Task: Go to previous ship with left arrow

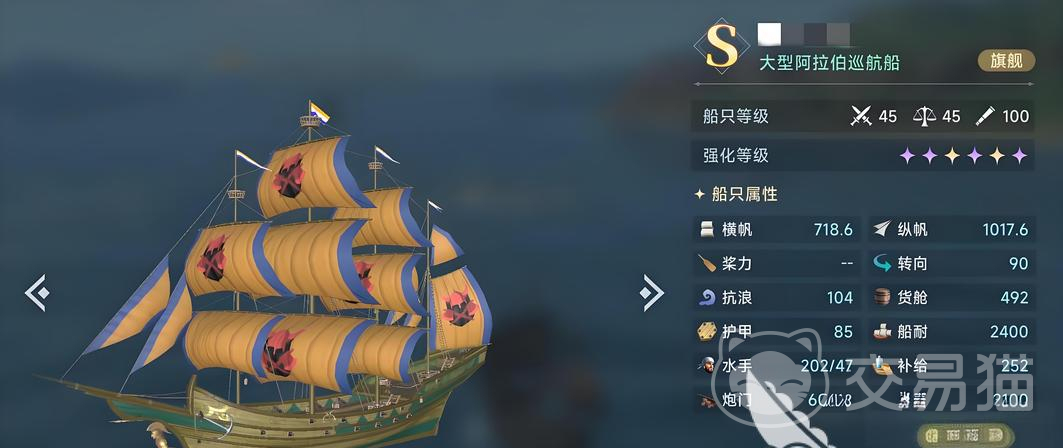Action: coord(36,293)
